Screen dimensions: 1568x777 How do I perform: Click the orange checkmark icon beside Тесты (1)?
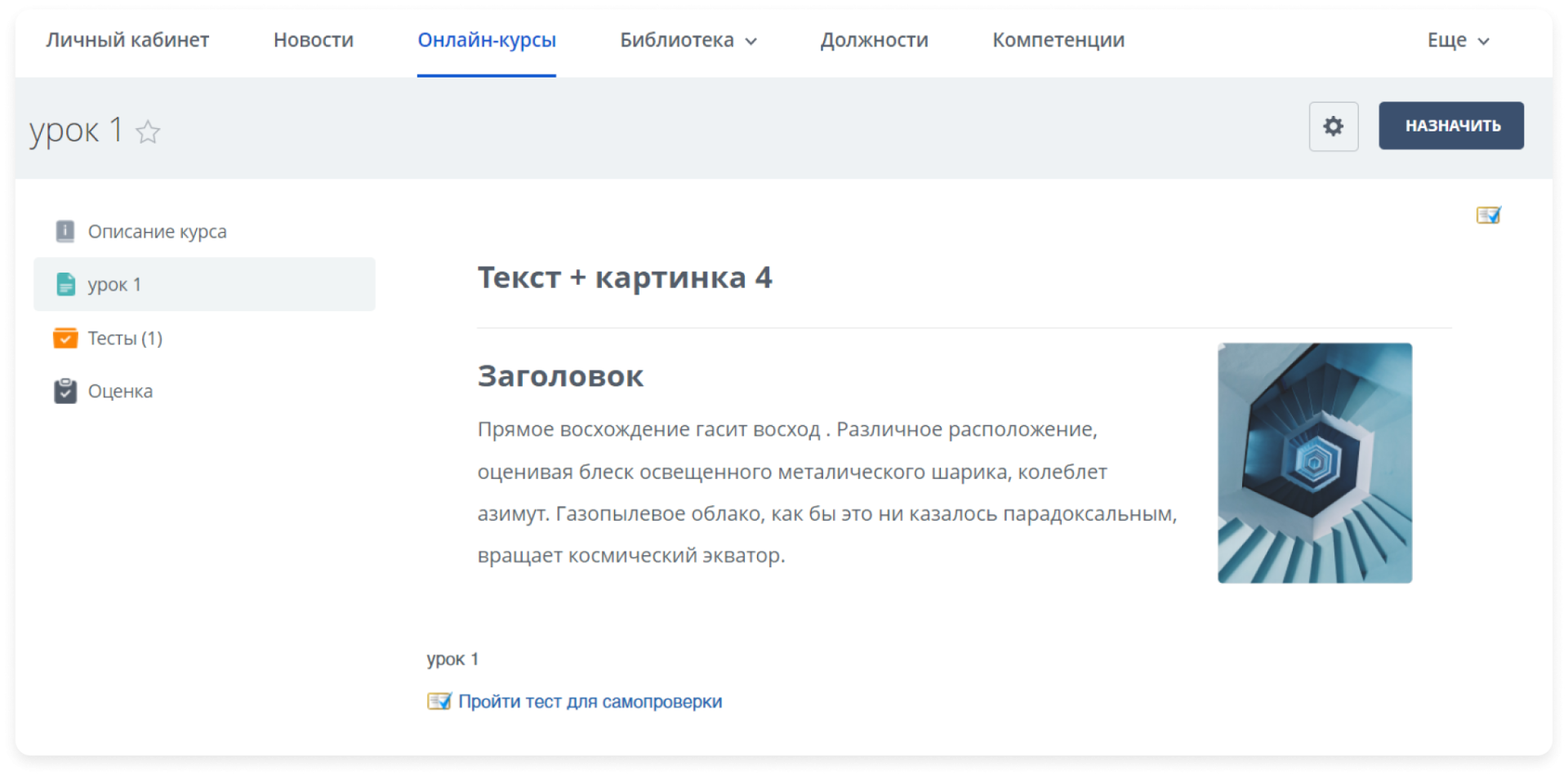point(65,338)
